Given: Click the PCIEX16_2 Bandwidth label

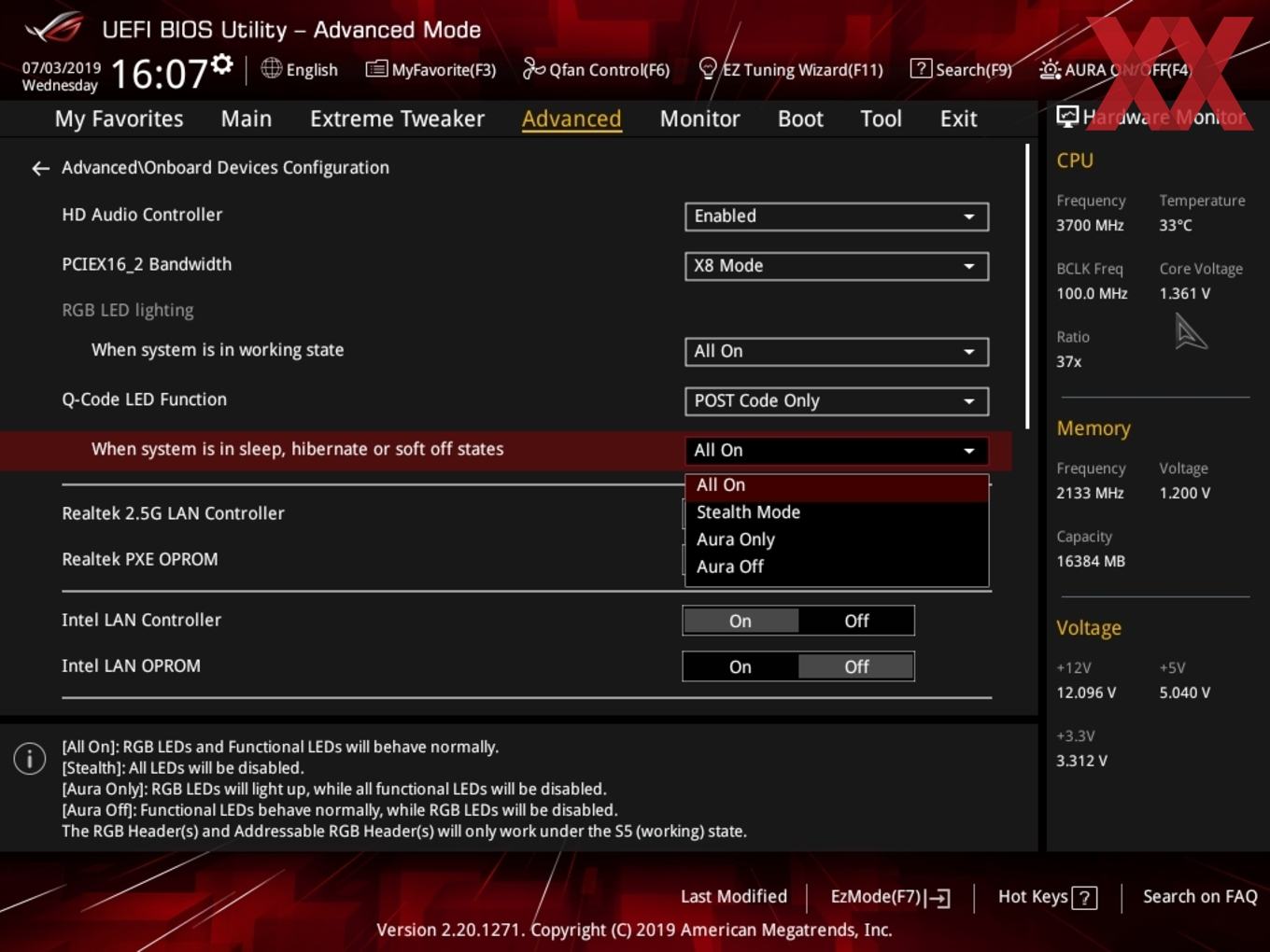Looking at the screenshot, I should click(147, 264).
